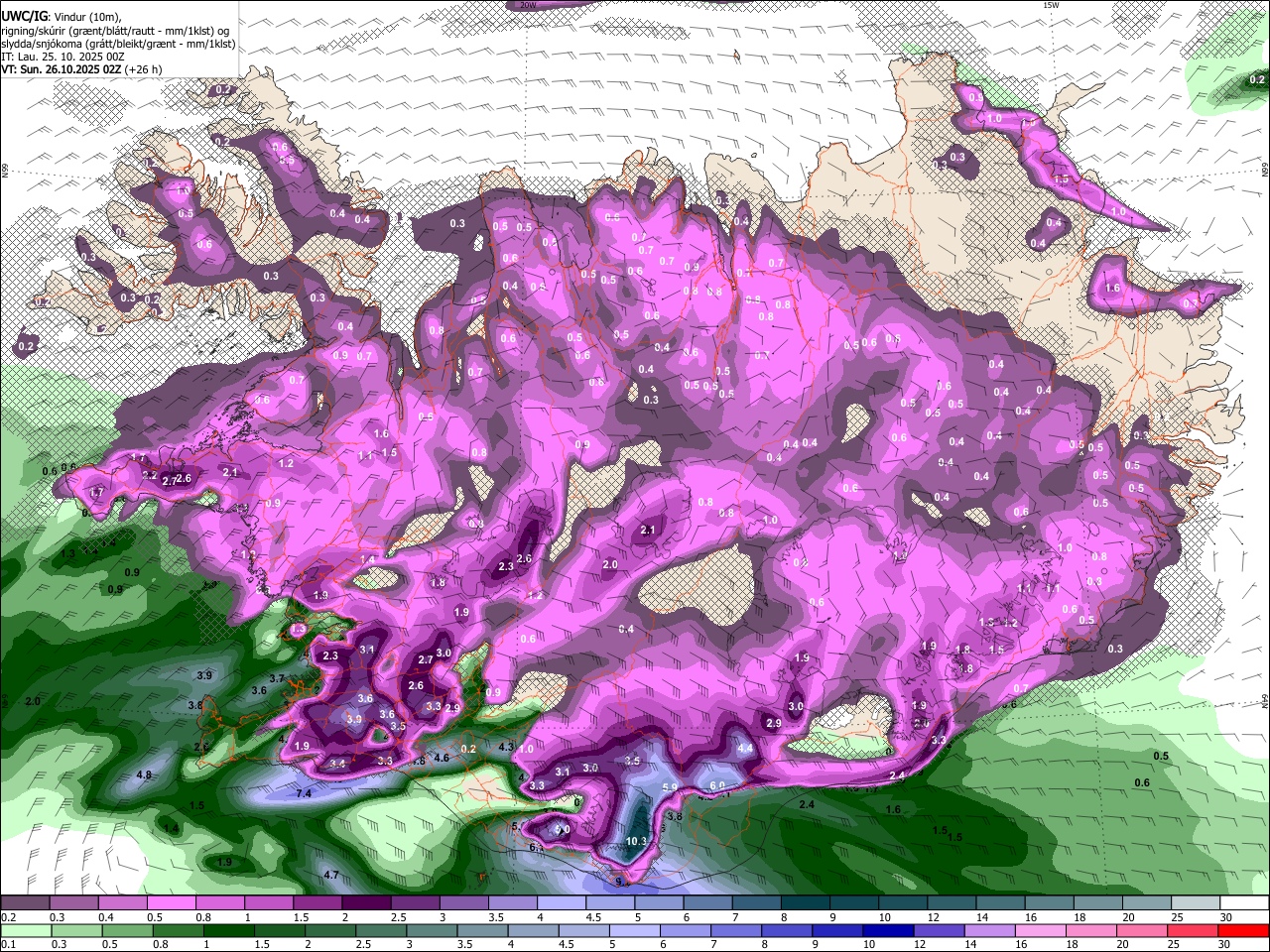The height and width of the screenshot is (952, 1270).
Task: Click the '4.3' value on the map
Action: [506, 747]
